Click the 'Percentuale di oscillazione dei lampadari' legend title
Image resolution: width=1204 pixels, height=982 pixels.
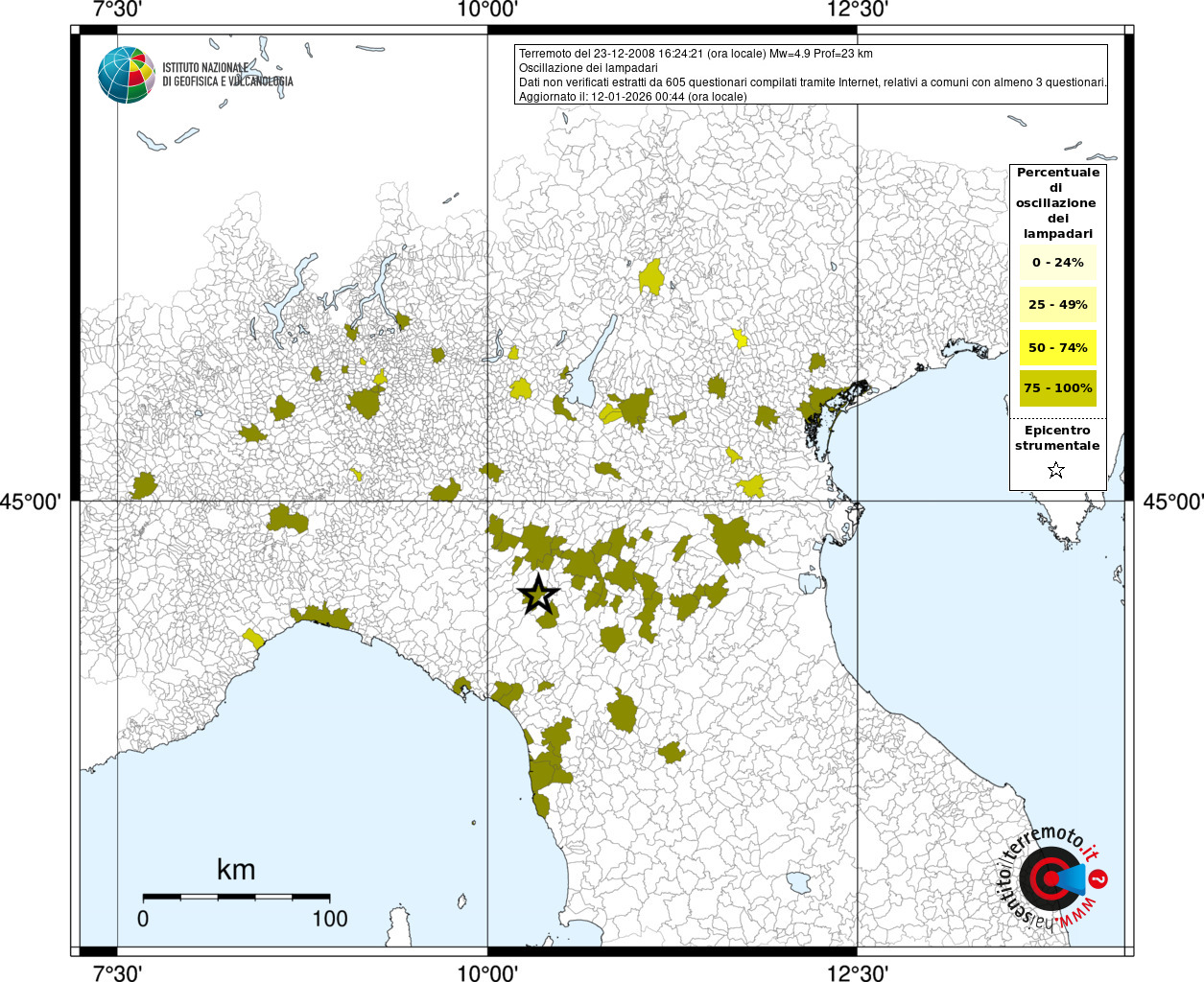(1057, 203)
